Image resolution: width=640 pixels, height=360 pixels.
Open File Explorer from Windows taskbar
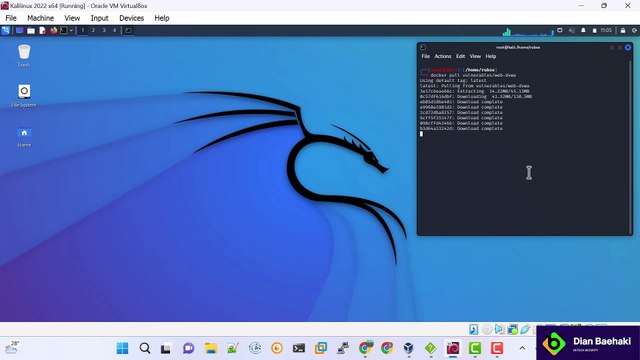pos(211,348)
